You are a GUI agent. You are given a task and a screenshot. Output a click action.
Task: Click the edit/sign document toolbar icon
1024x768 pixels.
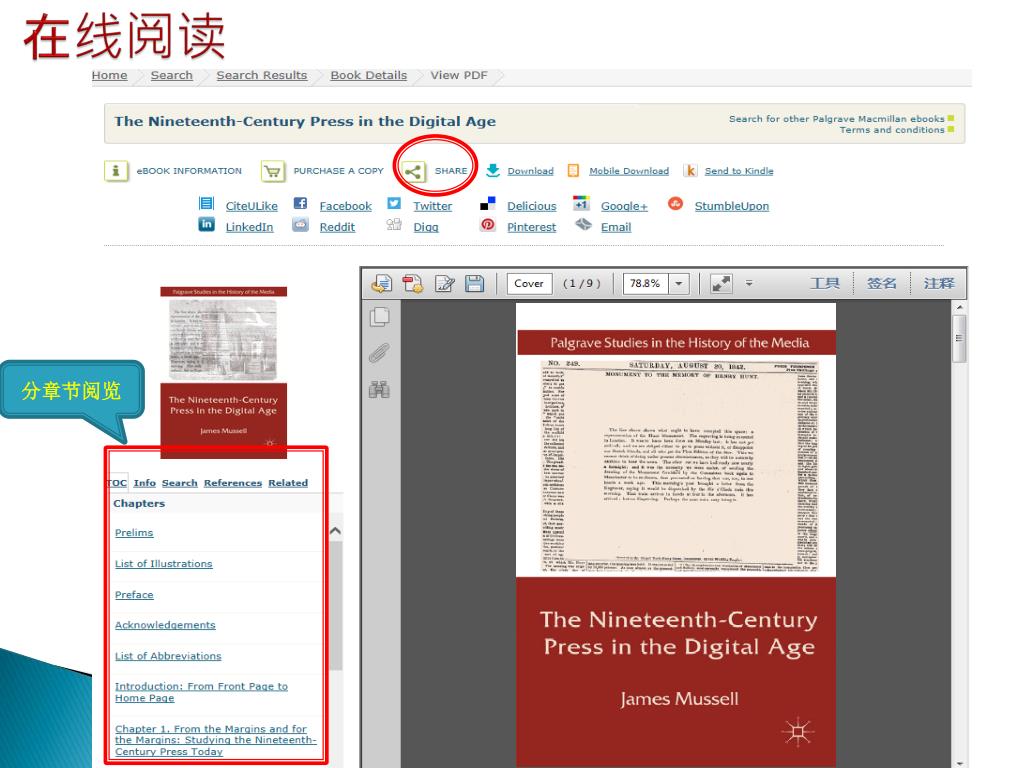445,283
